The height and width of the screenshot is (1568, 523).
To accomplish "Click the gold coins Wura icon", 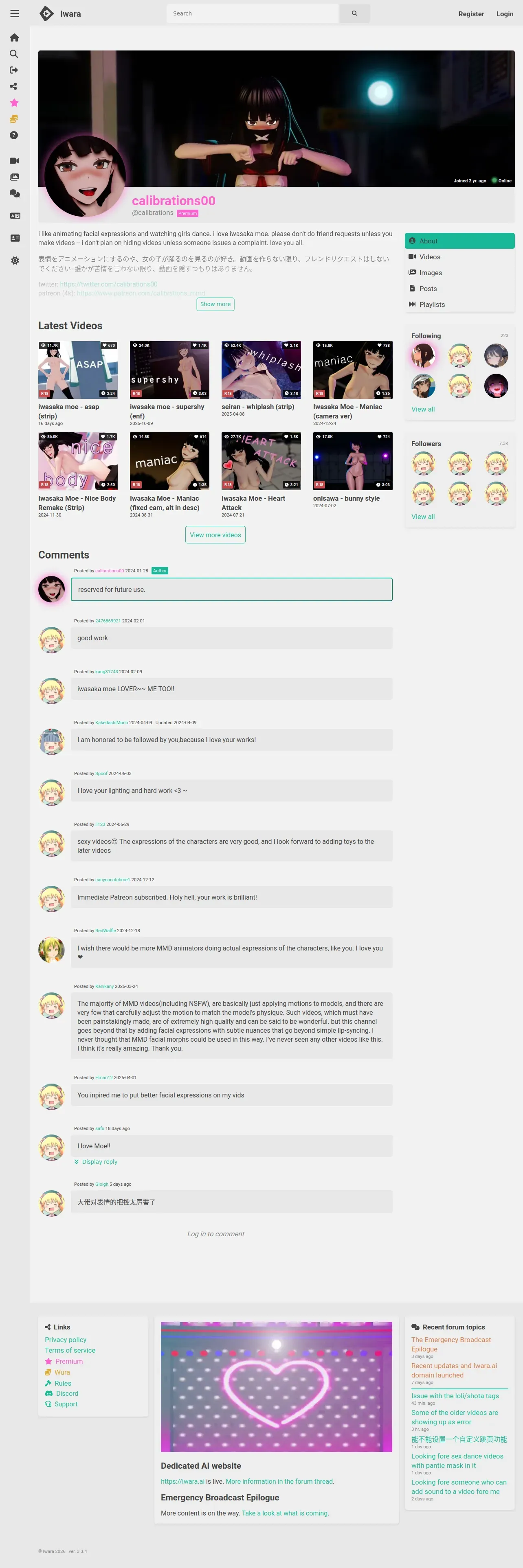I will point(15,119).
